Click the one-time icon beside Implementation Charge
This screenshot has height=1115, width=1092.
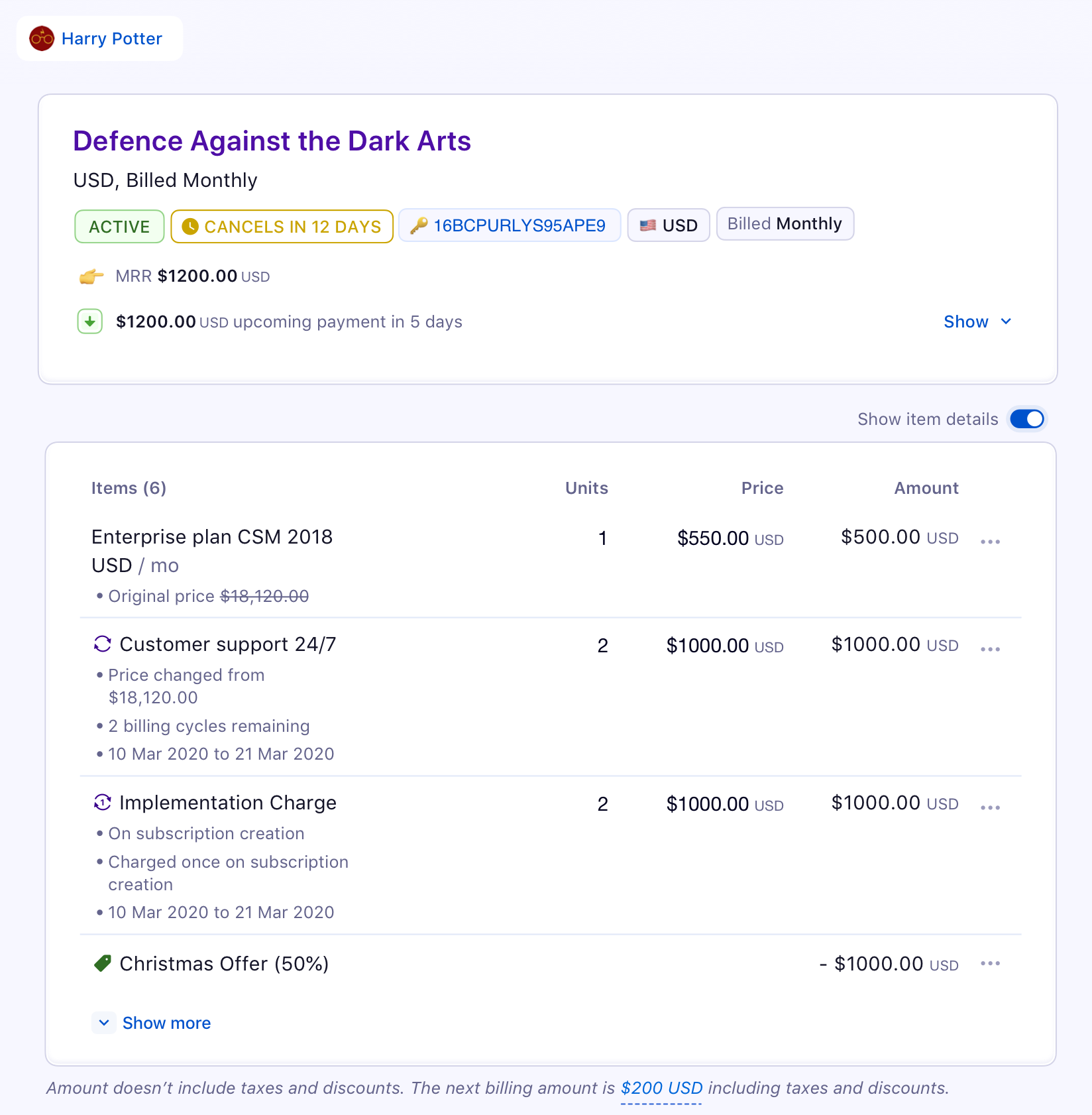pyautogui.click(x=103, y=803)
